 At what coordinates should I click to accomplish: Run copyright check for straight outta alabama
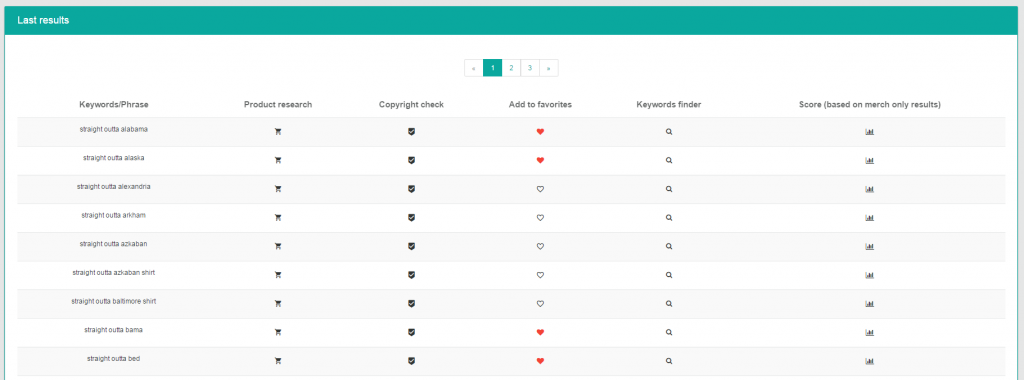[411, 131]
